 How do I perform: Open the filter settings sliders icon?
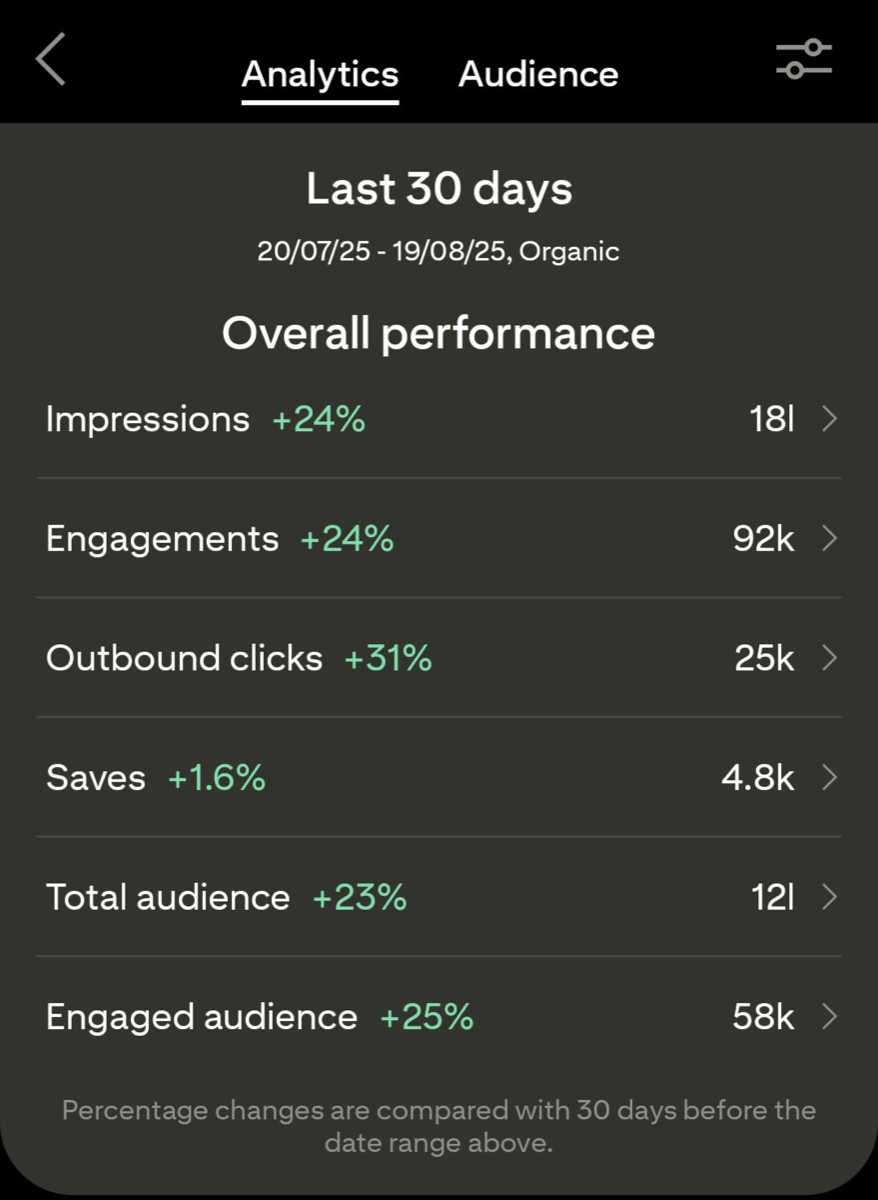(x=804, y=59)
